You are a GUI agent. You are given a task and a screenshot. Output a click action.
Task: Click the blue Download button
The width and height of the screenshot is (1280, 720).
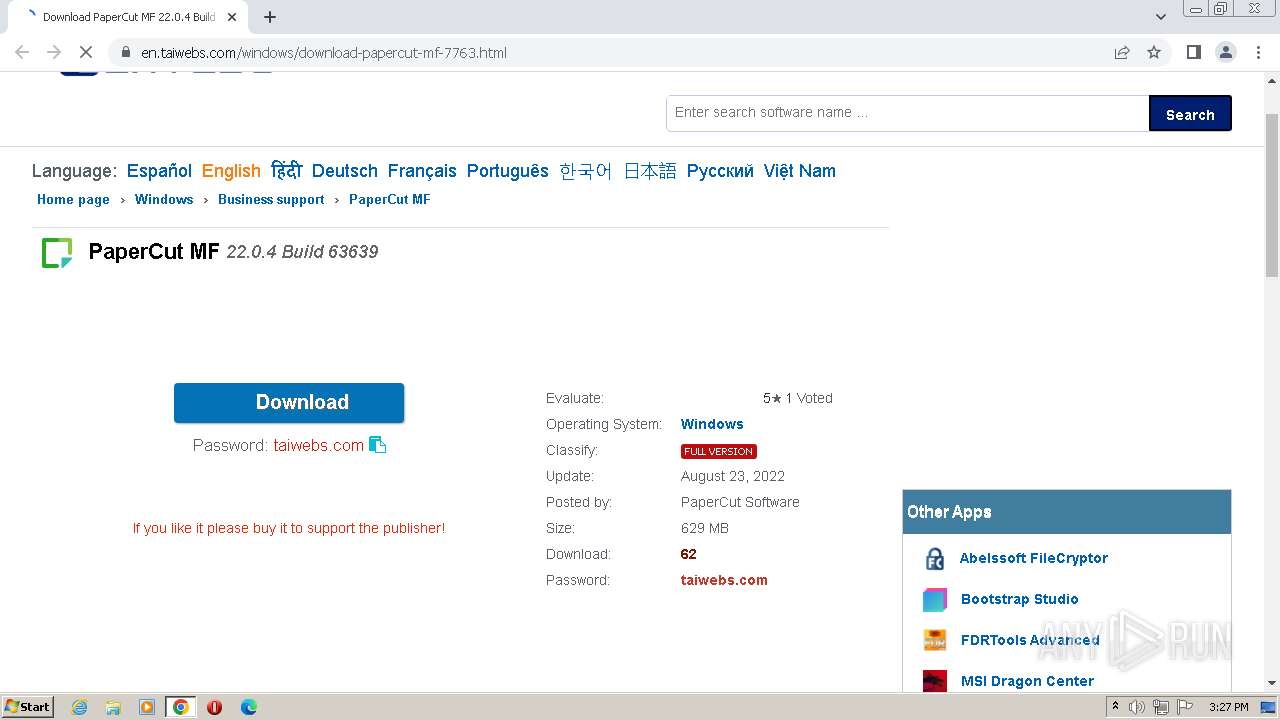point(289,402)
